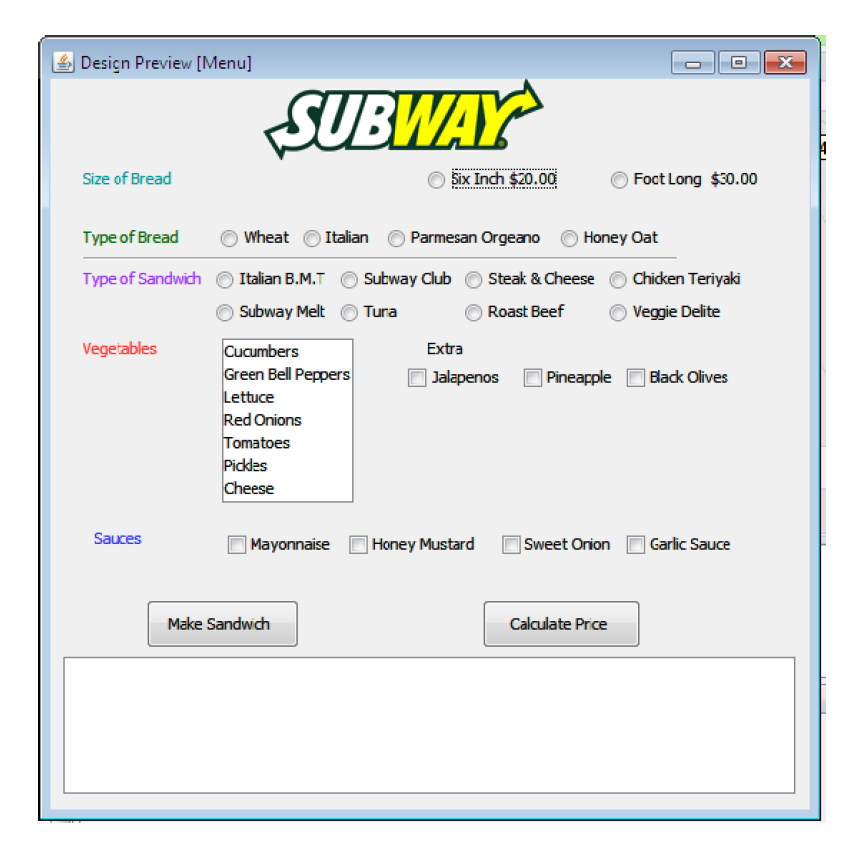The image size is (866, 841).
Task: Click the Java coffee cup title bar icon
Action: (x=62, y=62)
